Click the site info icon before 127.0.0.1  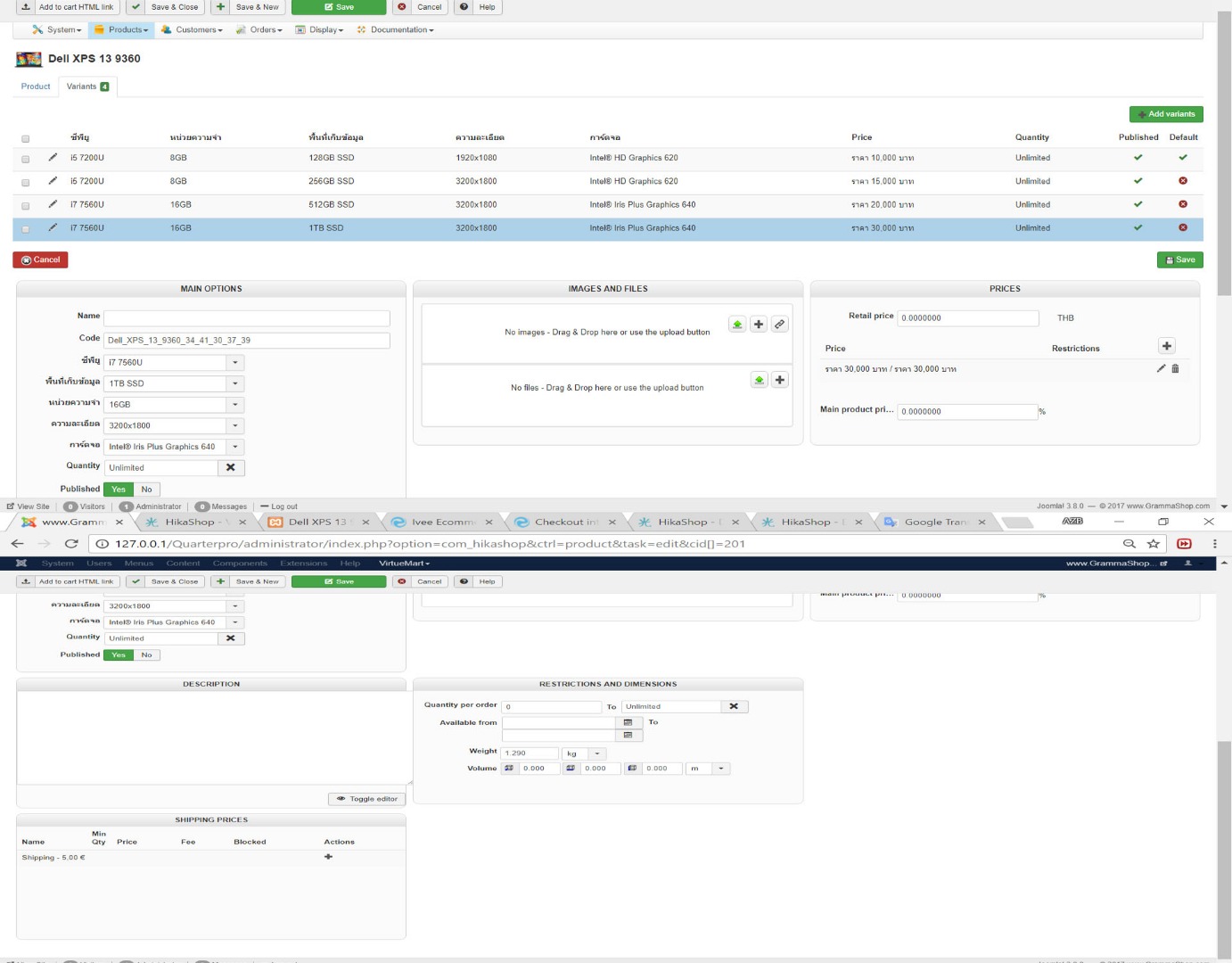click(x=103, y=543)
